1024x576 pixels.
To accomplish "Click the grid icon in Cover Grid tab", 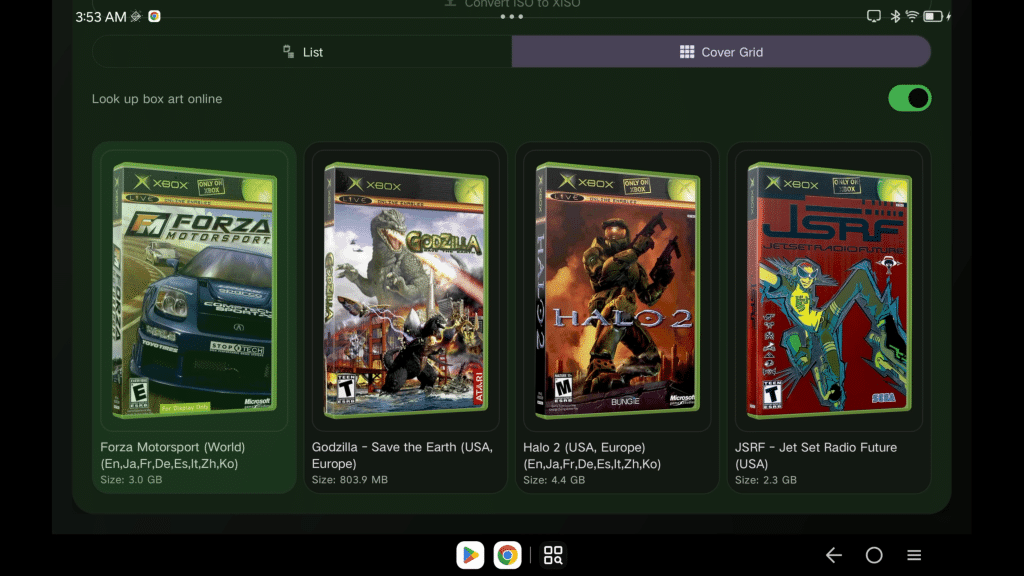I will pos(686,52).
